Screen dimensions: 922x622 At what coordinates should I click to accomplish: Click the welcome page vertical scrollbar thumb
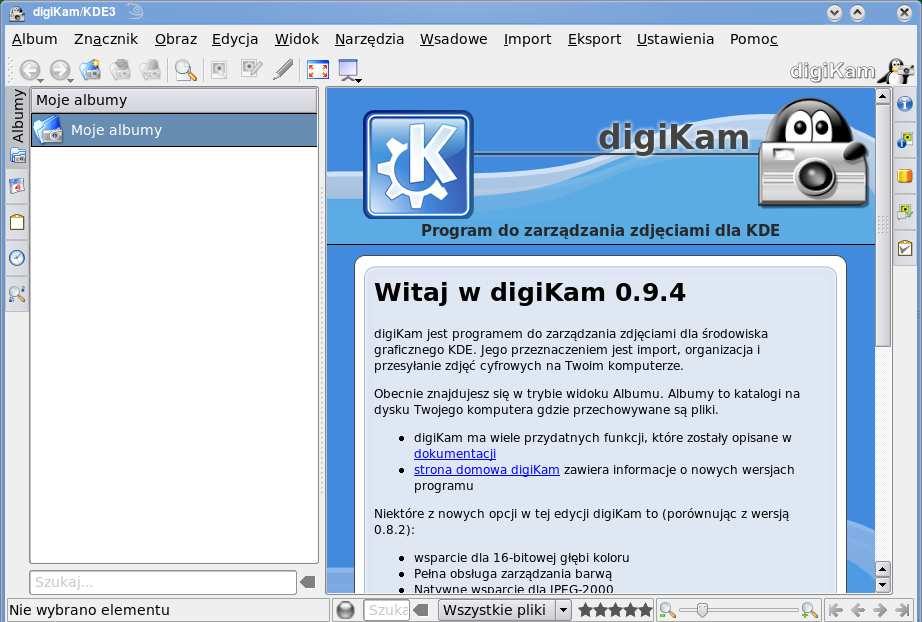pyautogui.click(x=883, y=226)
